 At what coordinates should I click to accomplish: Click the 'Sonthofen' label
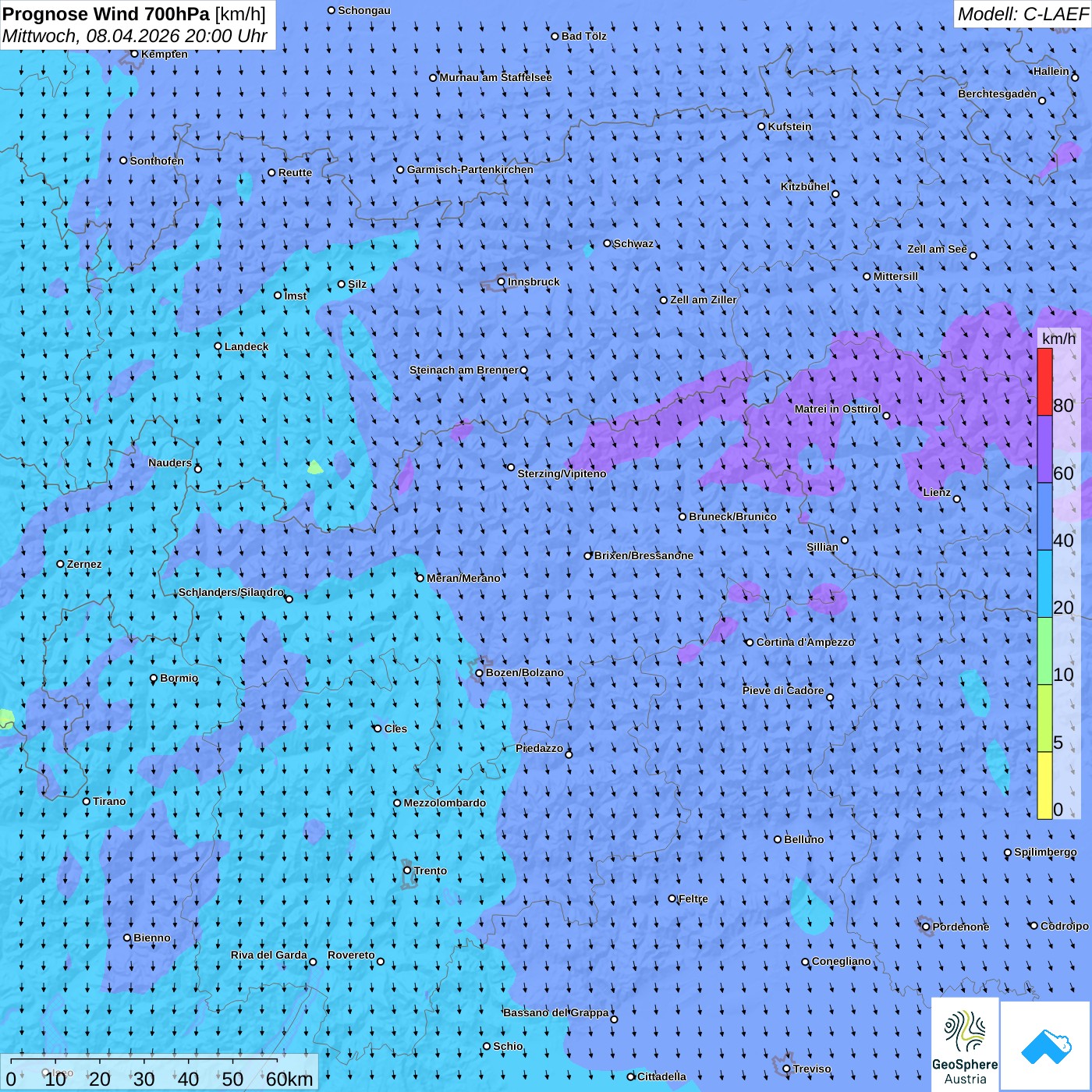(x=157, y=161)
